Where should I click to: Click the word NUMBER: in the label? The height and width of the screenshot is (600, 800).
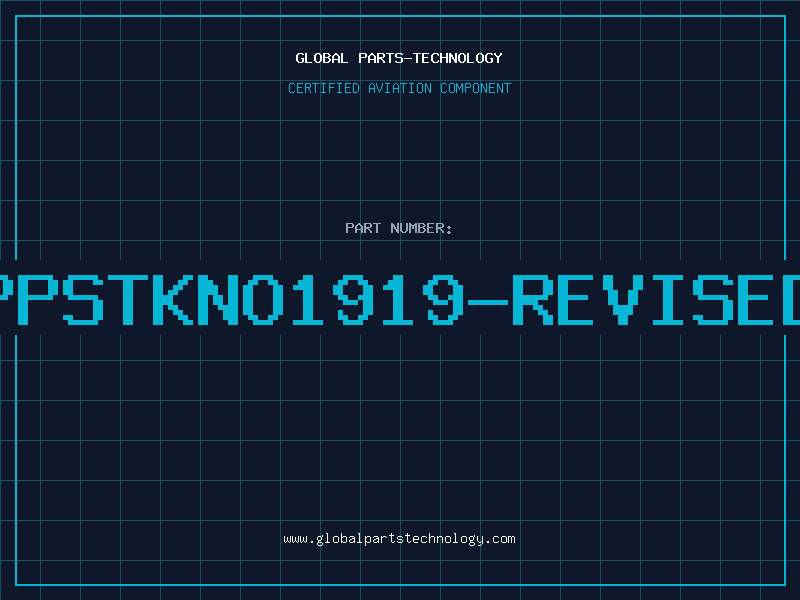click(x=421, y=228)
